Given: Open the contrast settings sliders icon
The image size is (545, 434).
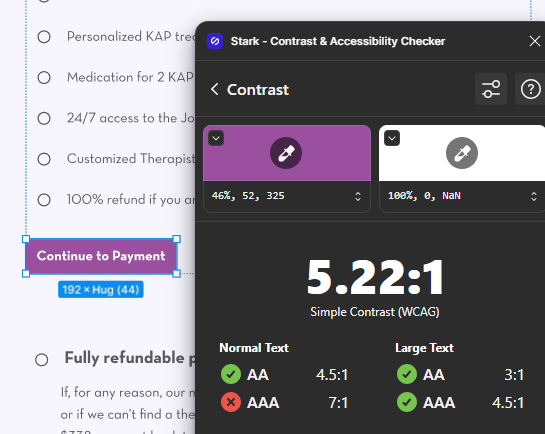Looking at the screenshot, I should tap(491, 89).
